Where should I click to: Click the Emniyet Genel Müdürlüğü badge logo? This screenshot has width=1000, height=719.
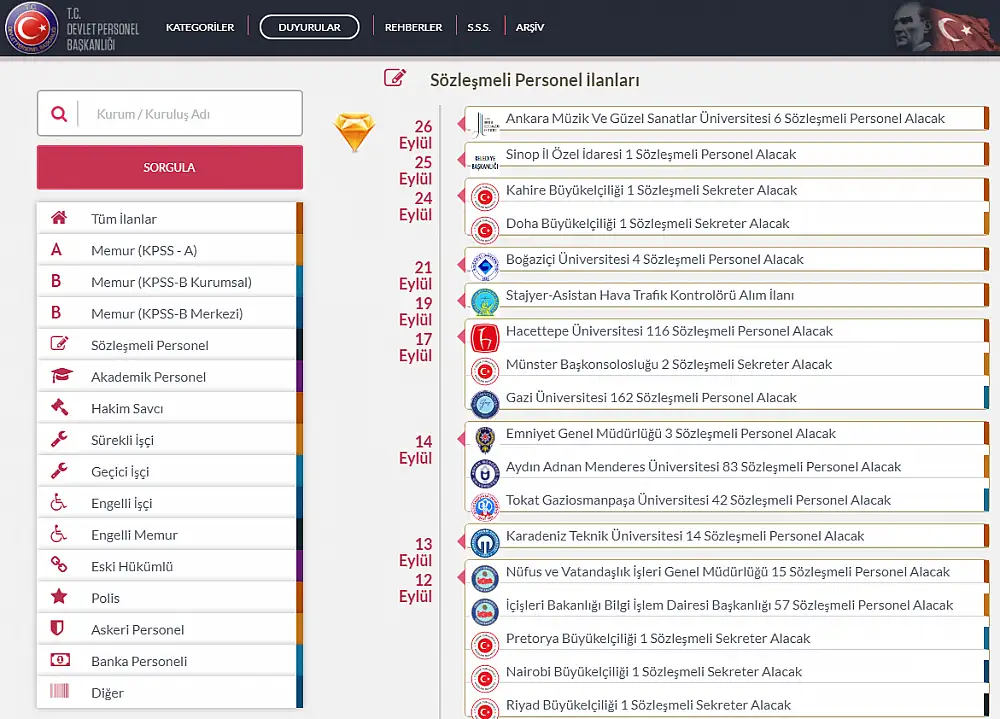(485, 440)
